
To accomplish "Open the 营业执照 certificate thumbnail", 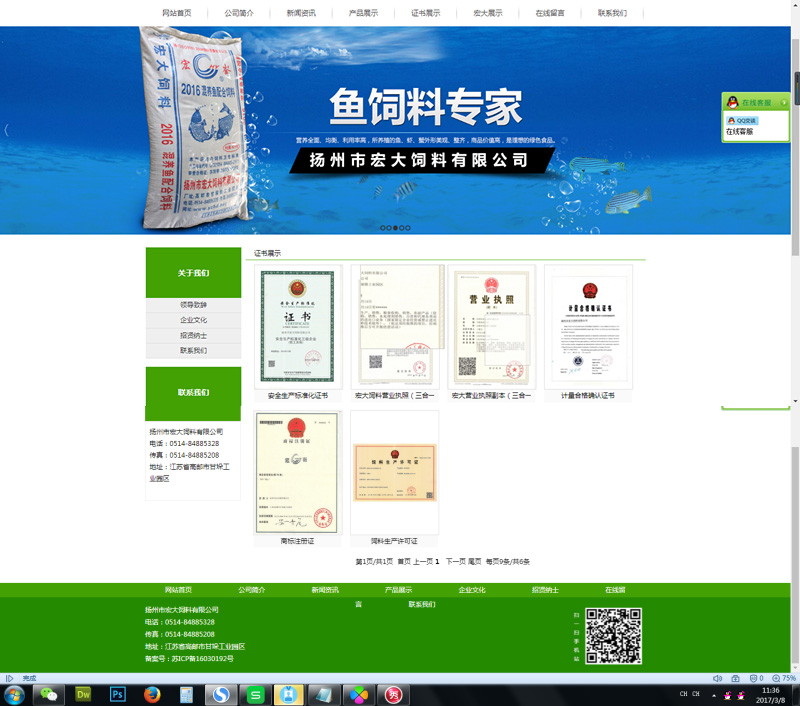I will tap(491, 326).
